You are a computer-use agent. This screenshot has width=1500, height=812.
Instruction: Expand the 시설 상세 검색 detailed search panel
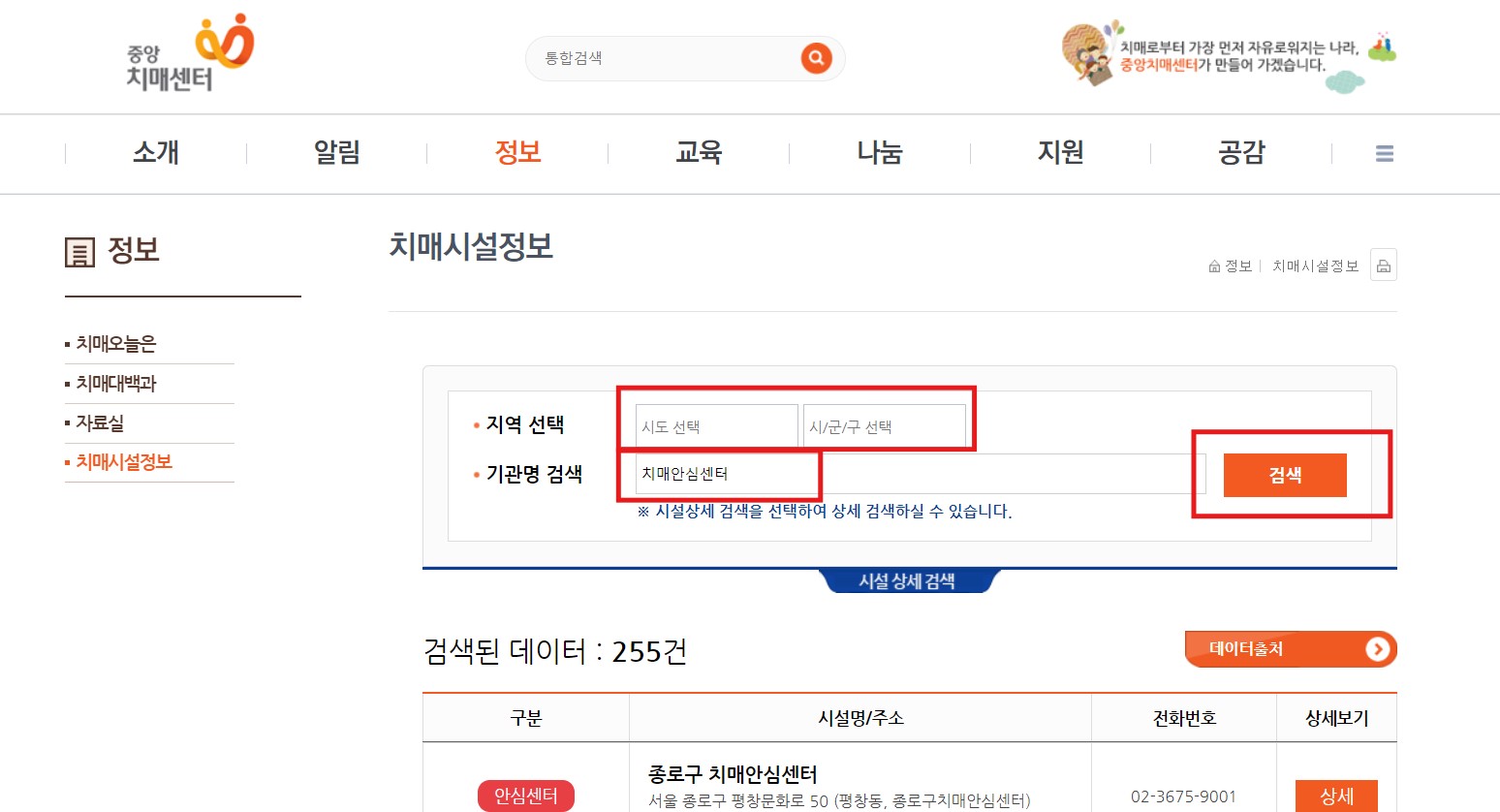(x=908, y=581)
